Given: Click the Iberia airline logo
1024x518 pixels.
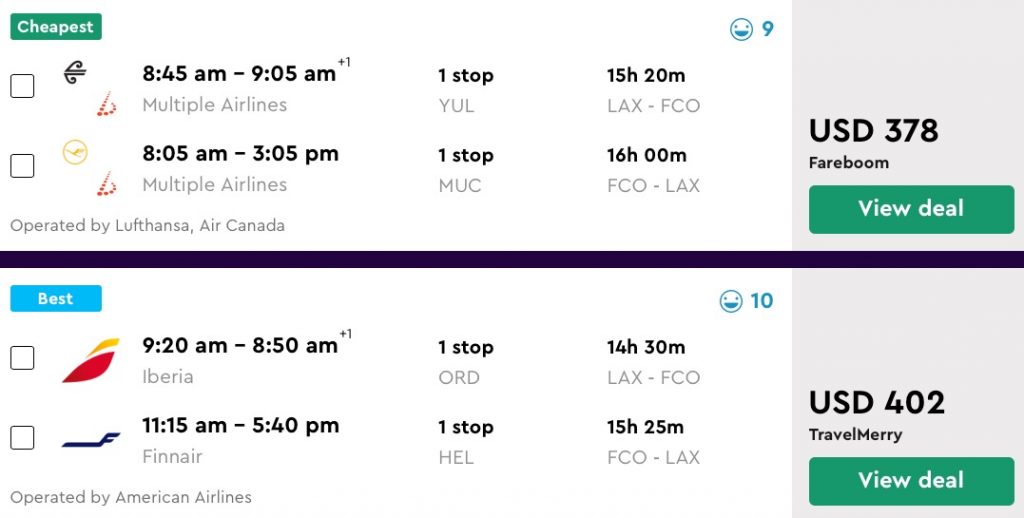Looking at the screenshot, I should click(91, 360).
